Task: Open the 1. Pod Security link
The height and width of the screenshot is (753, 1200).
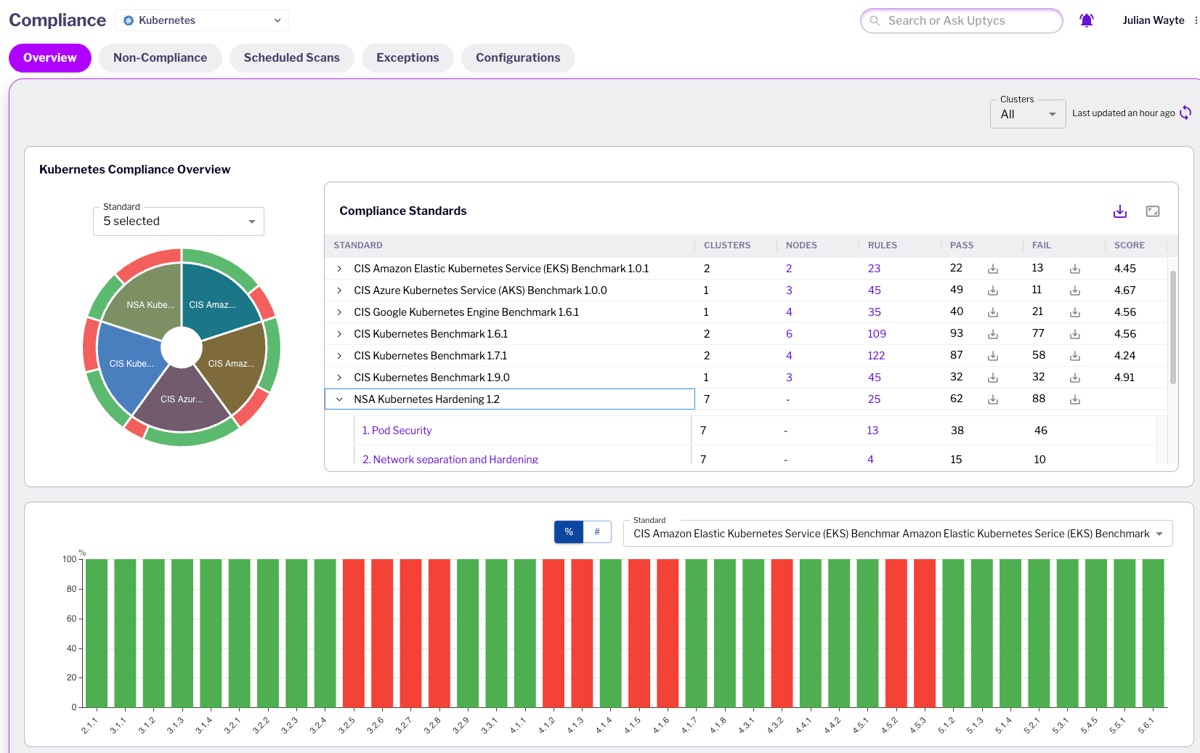Action: (397, 431)
